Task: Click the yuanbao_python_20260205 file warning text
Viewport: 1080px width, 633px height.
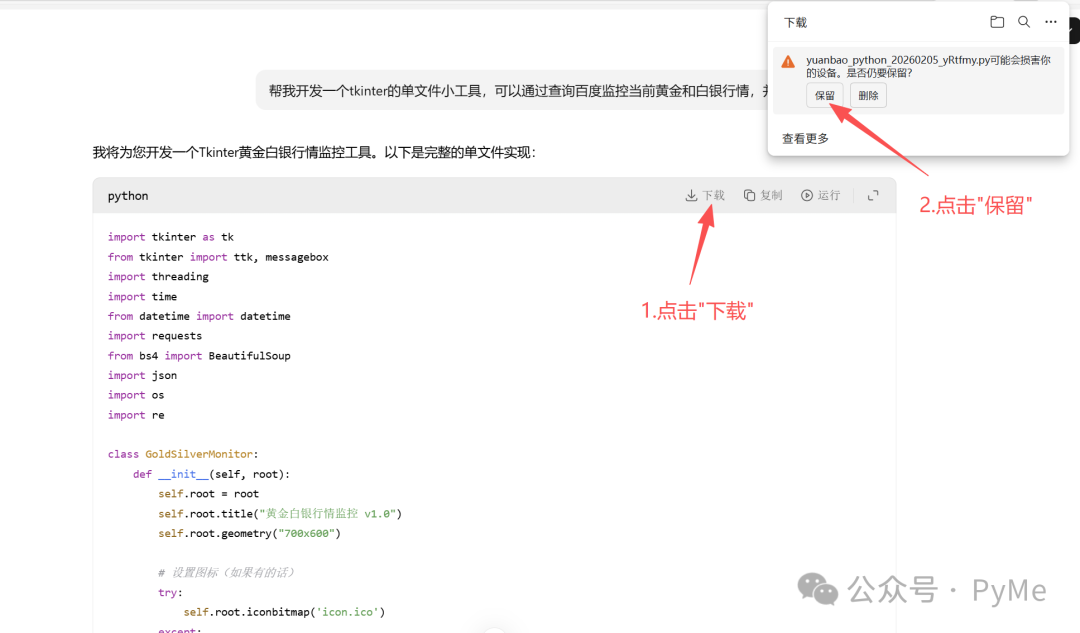Action: click(x=928, y=66)
